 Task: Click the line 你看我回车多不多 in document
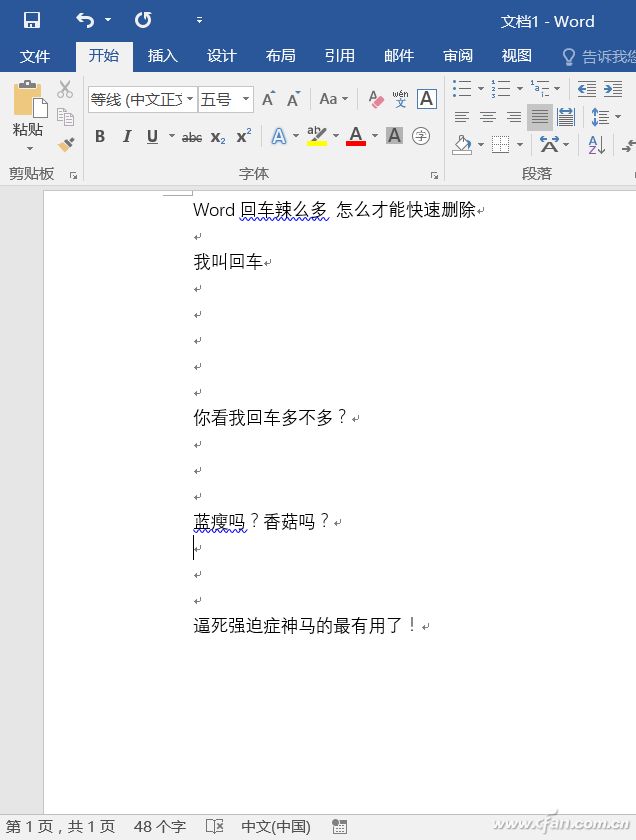point(270,418)
